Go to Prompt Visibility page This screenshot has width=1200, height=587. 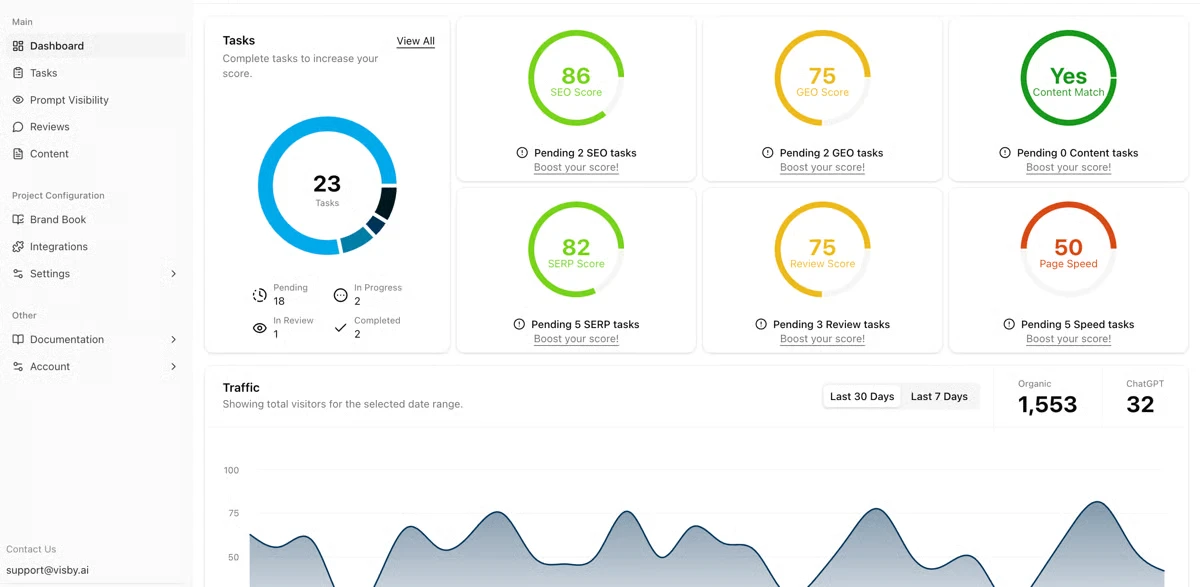pyautogui.click(x=96, y=100)
